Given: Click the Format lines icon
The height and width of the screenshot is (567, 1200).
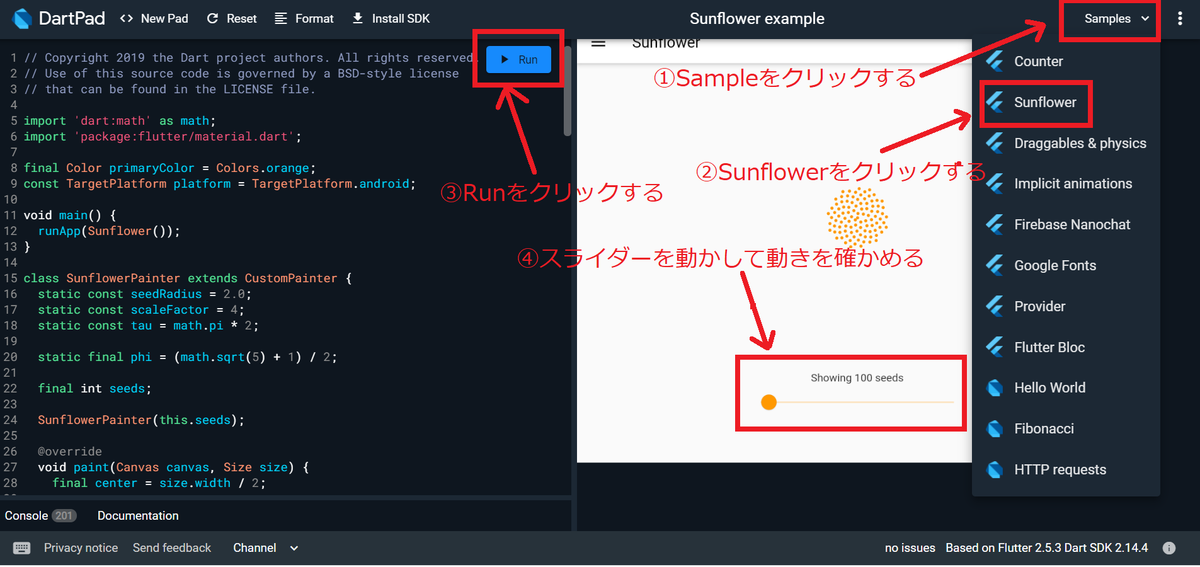Looking at the screenshot, I should pyautogui.click(x=281, y=19).
